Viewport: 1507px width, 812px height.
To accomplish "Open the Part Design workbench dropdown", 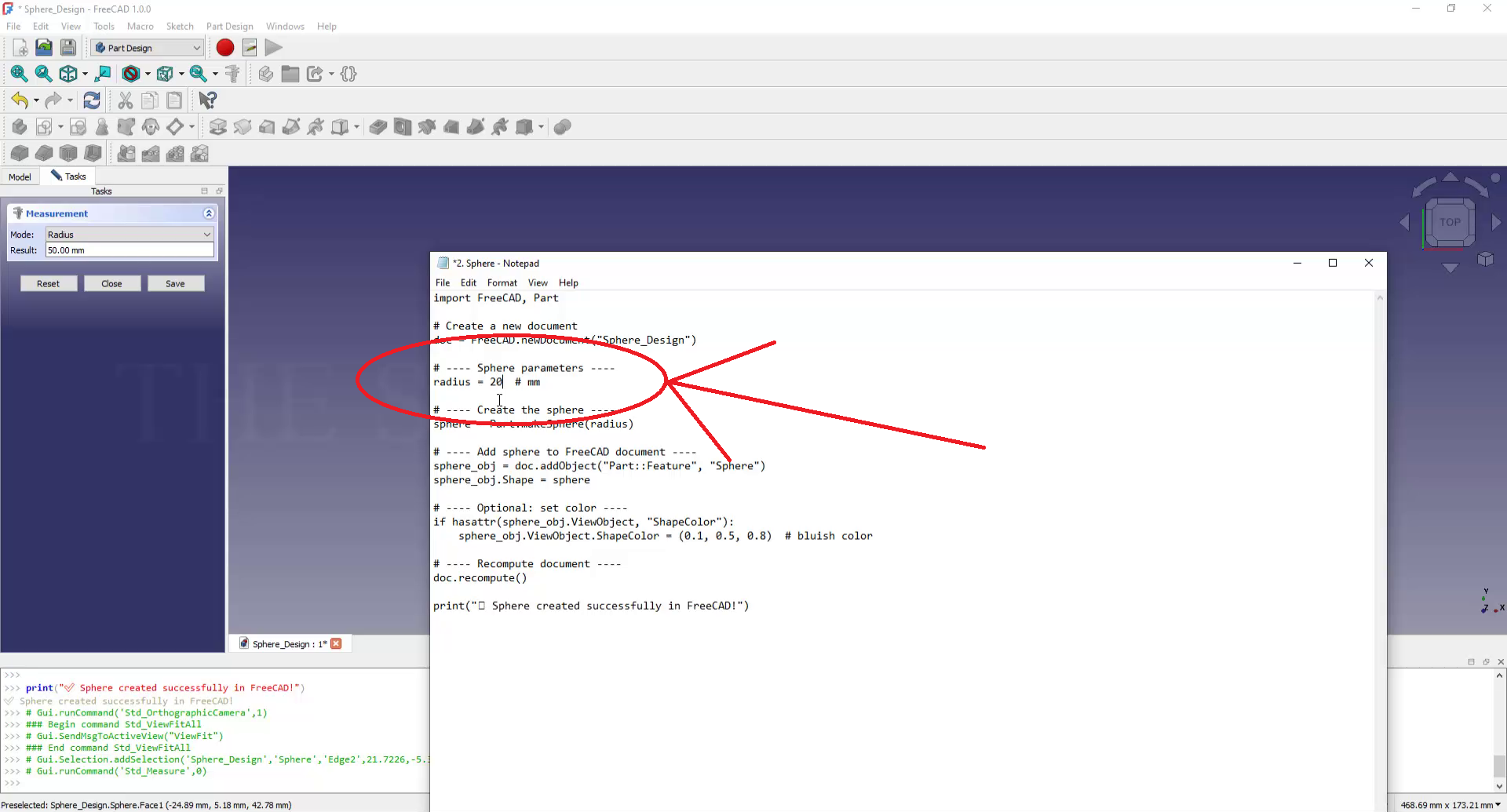I will [x=147, y=48].
